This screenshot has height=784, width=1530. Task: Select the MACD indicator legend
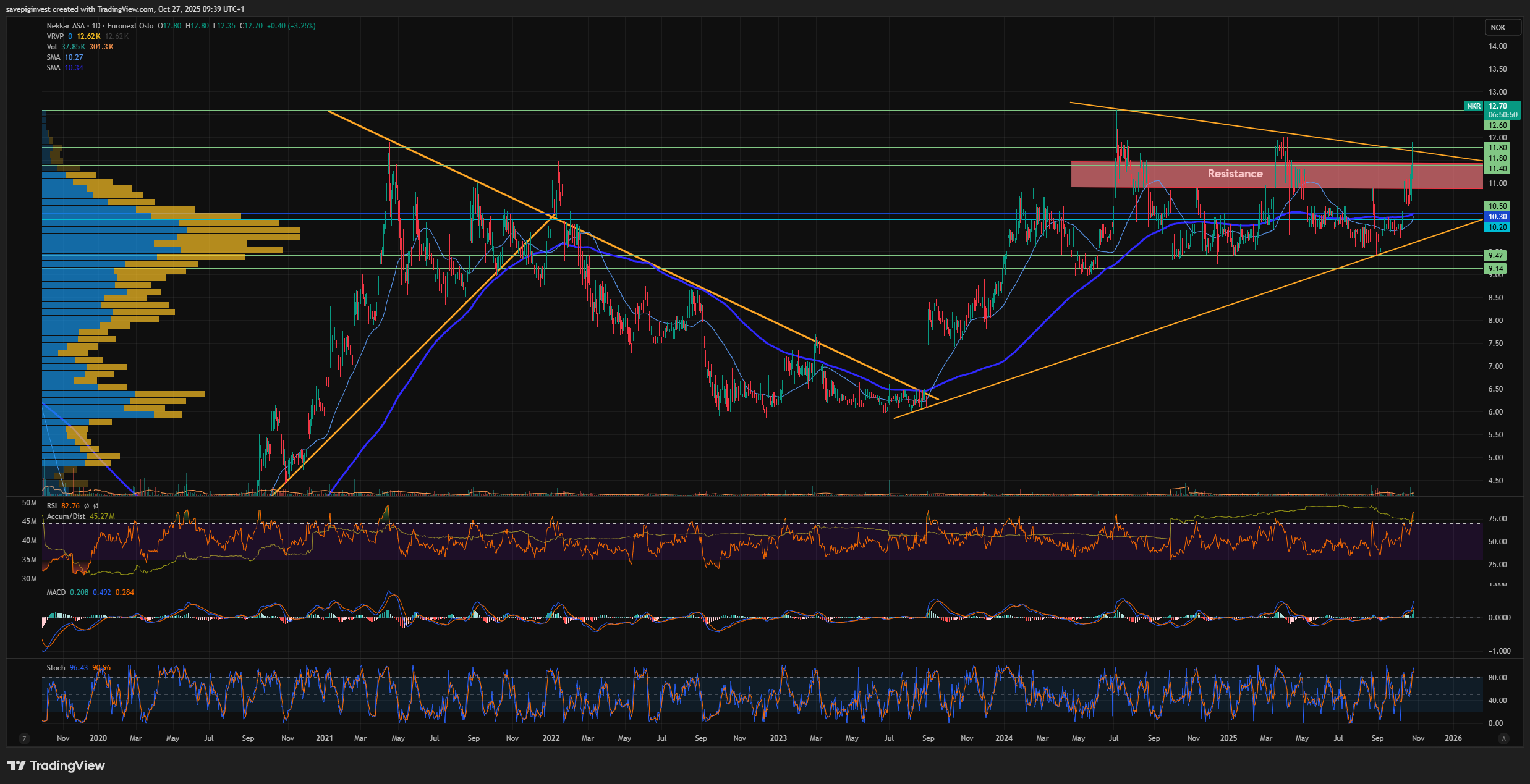tap(56, 592)
